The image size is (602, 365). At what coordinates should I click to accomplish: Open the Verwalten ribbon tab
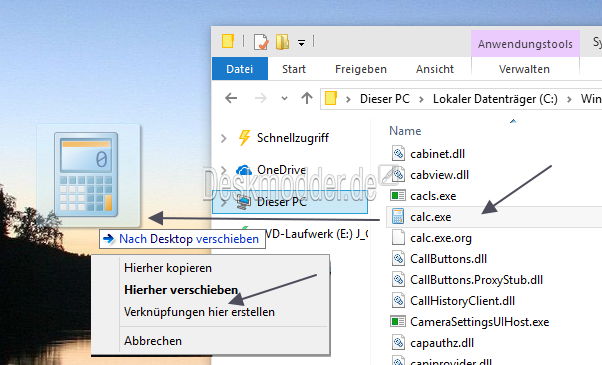pos(524,69)
